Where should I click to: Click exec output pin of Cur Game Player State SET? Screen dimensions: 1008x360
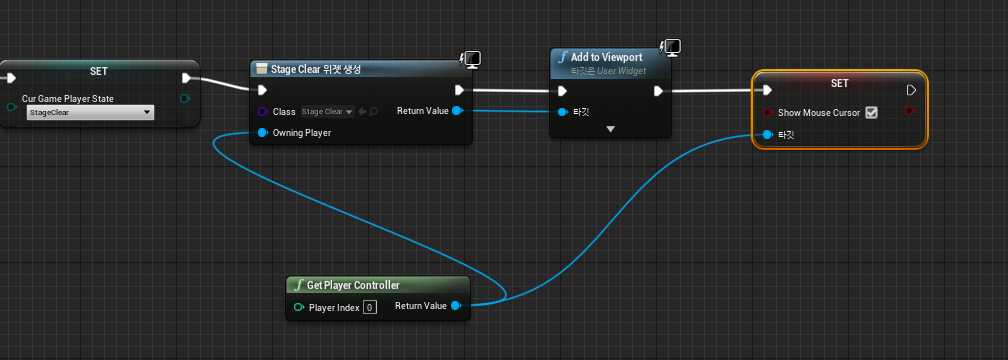tap(186, 78)
